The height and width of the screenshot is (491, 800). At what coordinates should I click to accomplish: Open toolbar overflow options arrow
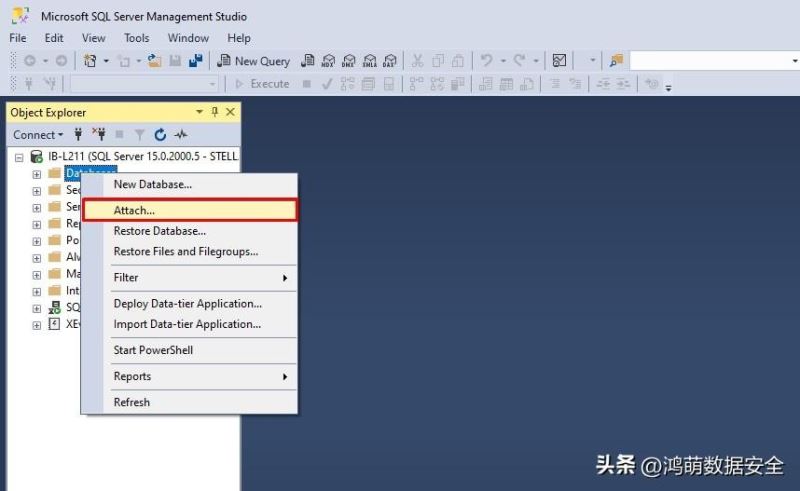coord(668,88)
